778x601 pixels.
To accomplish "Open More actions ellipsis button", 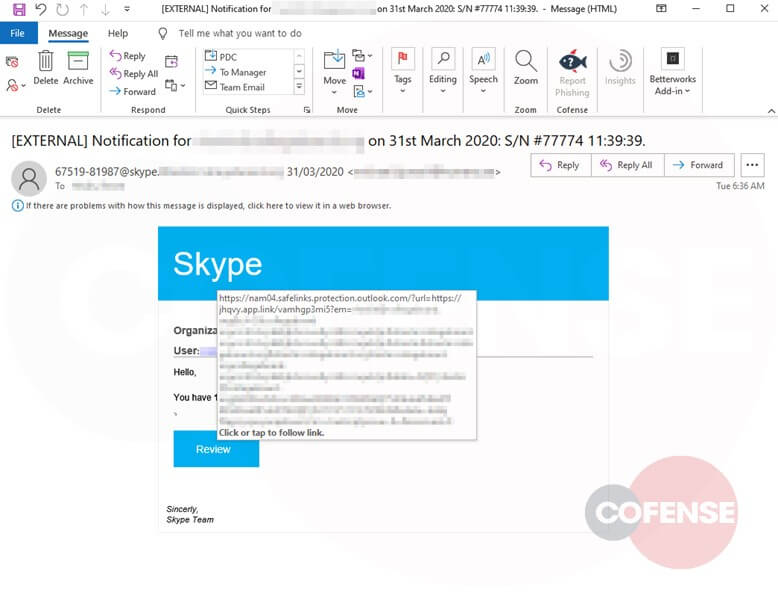I will 752,165.
